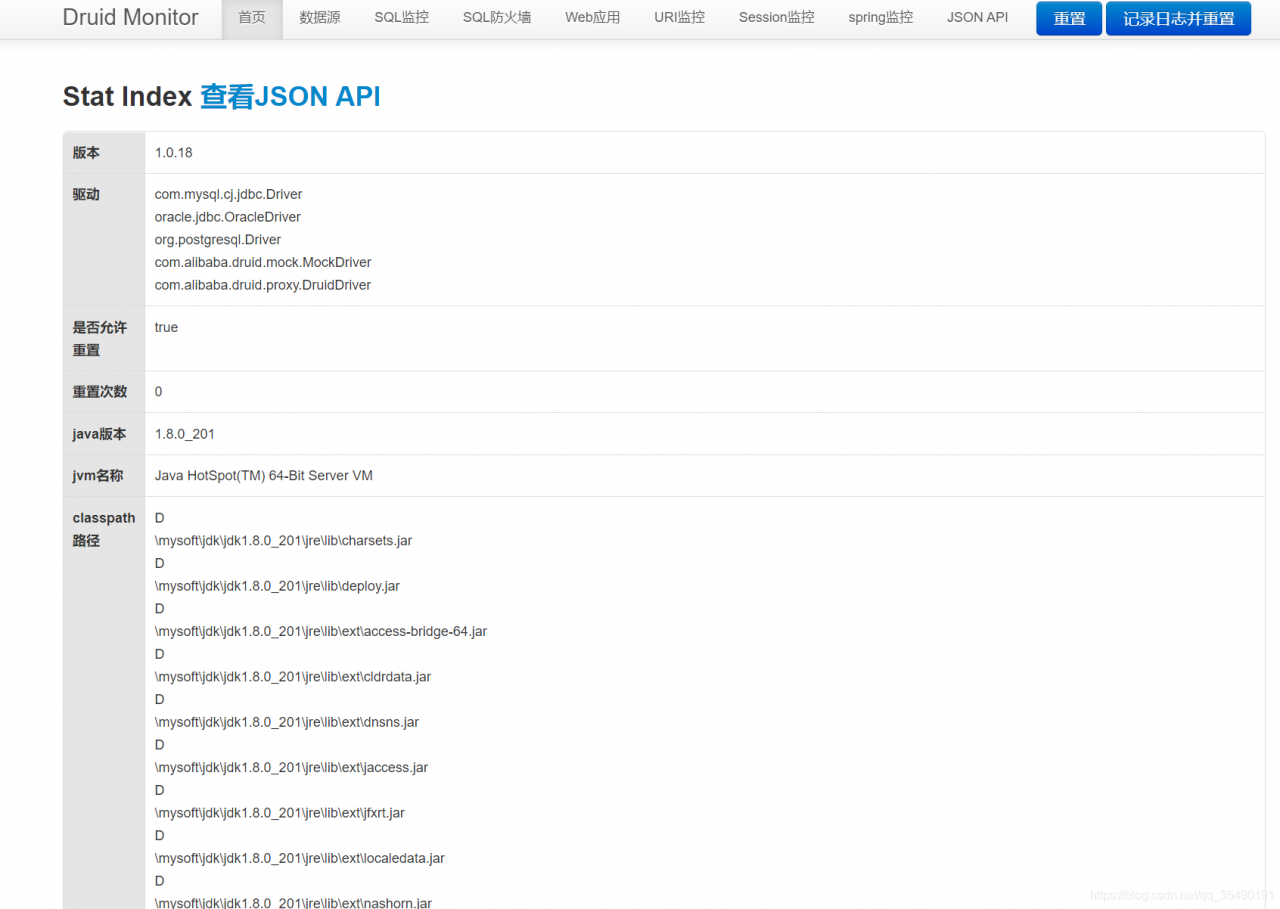Click the deploy.jar classpath line

277,586
